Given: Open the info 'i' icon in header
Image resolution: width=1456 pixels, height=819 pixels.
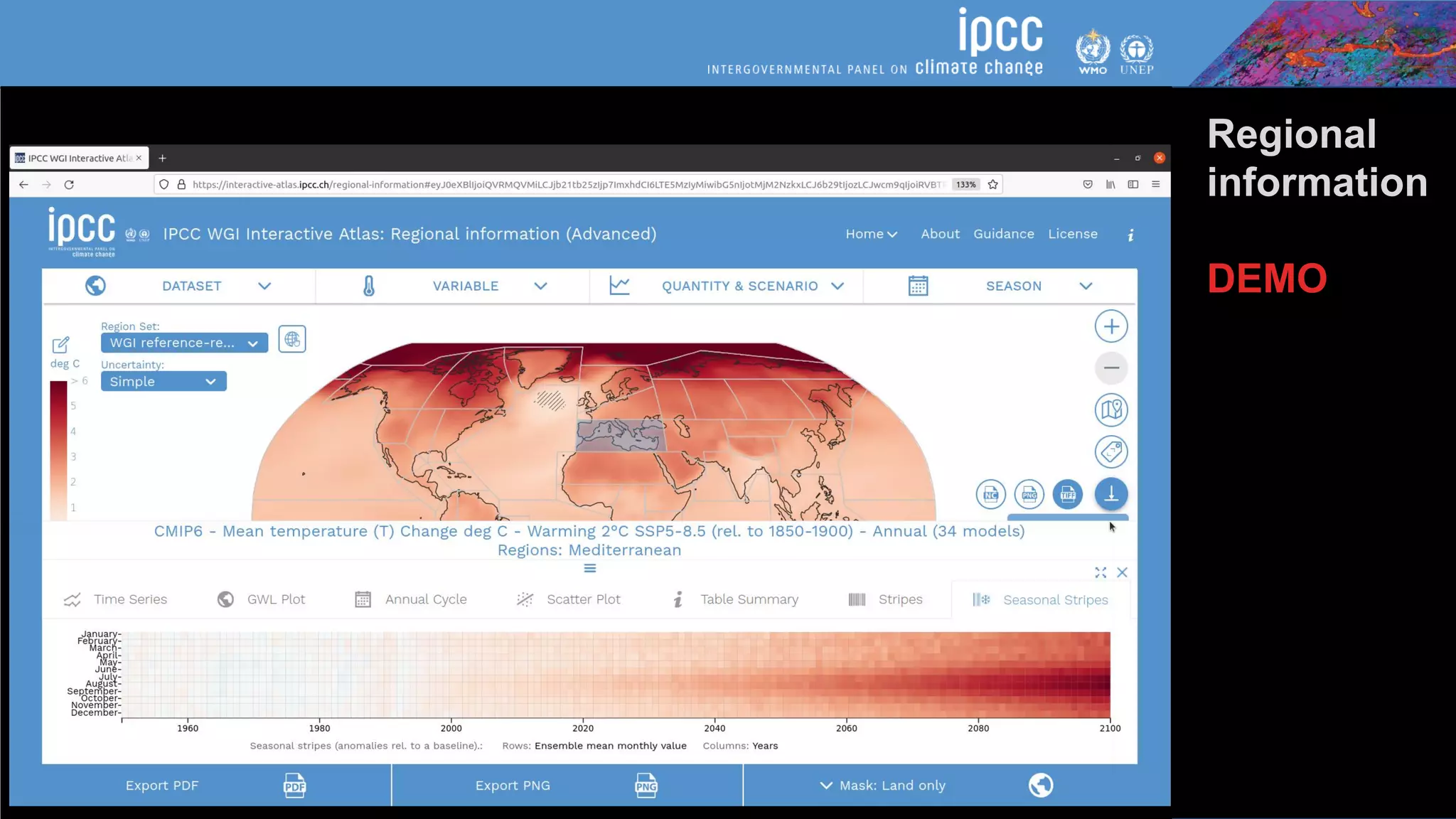Looking at the screenshot, I should click(x=1130, y=235).
